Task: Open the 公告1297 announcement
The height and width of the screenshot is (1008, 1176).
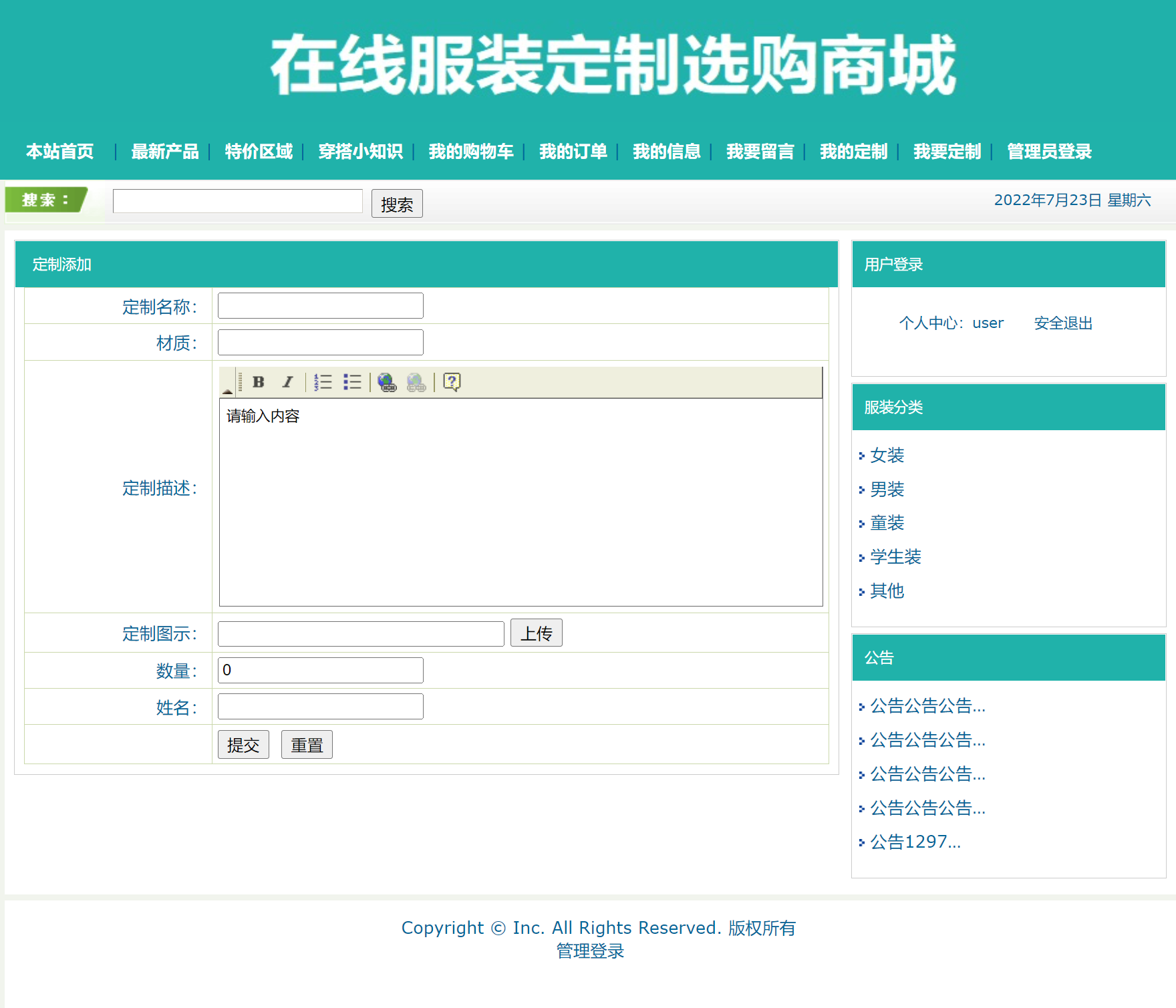Action: click(915, 842)
